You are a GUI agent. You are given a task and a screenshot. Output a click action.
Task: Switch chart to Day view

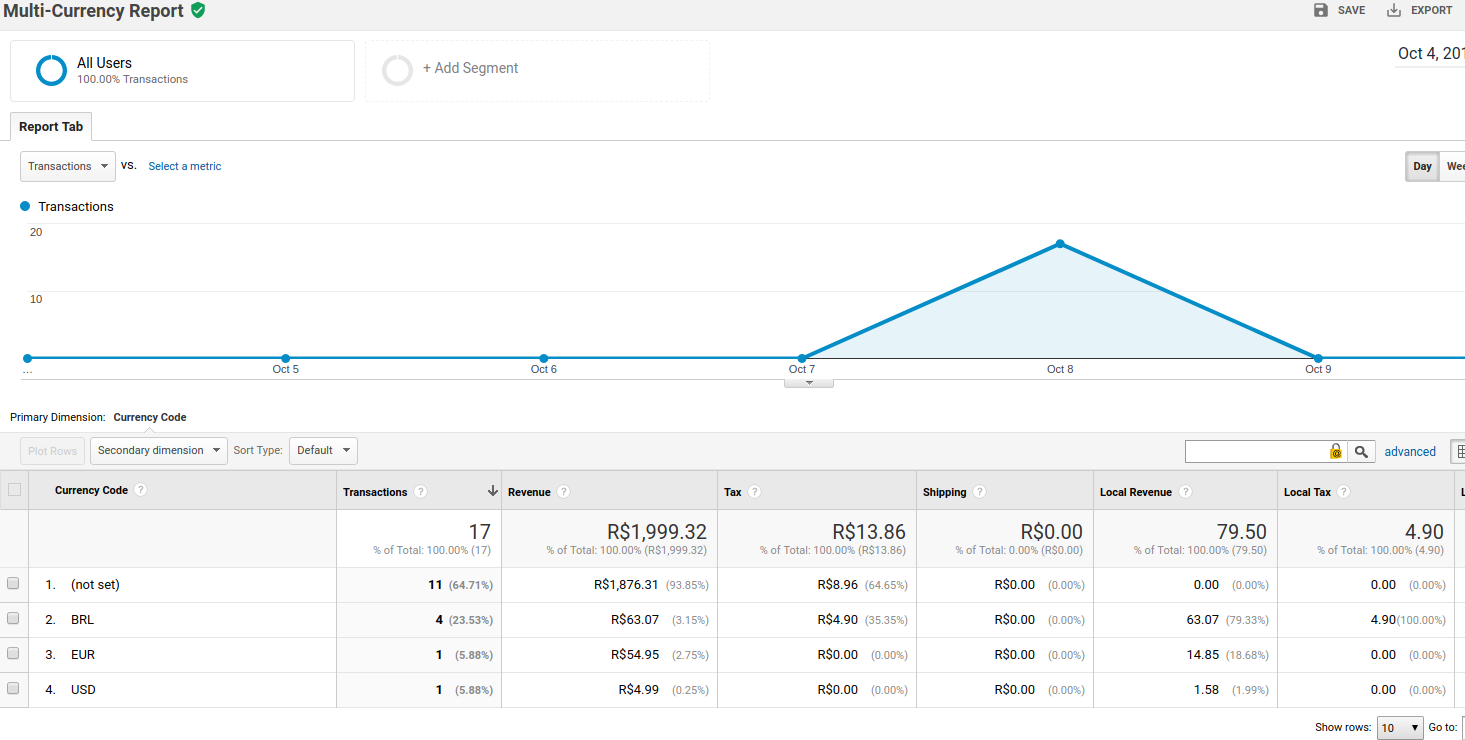pyautogui.click(x=1422, y=167)
